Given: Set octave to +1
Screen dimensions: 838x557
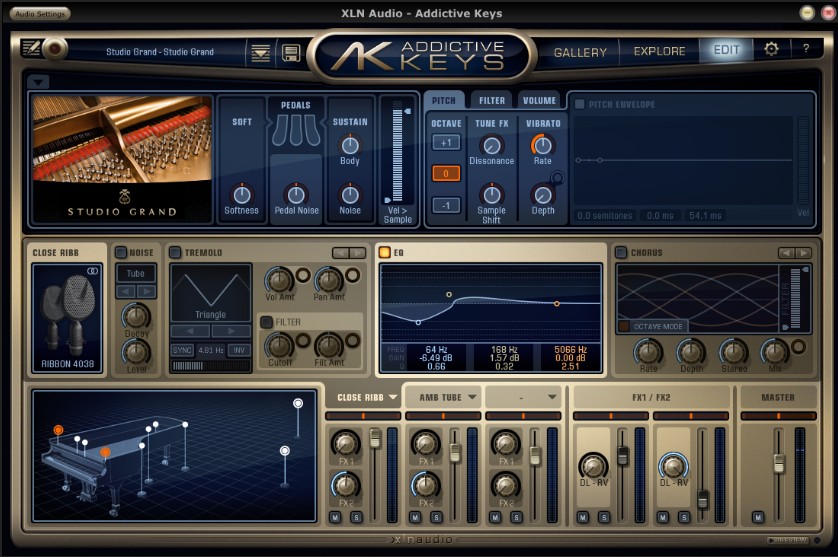Looking at the screenshot, I should pos(446,143).
